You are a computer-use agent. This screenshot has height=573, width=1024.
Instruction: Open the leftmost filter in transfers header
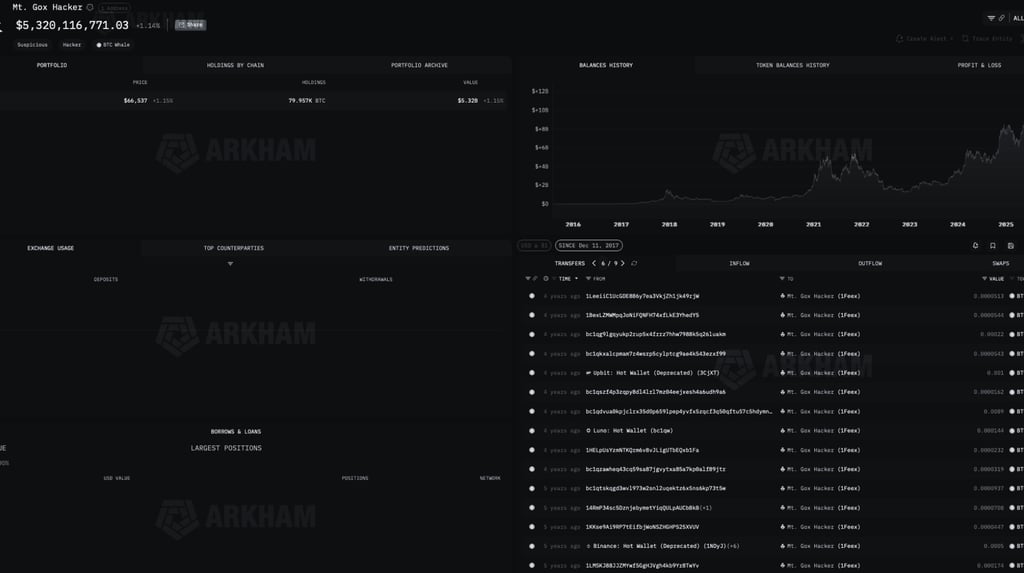pos(528,279)
